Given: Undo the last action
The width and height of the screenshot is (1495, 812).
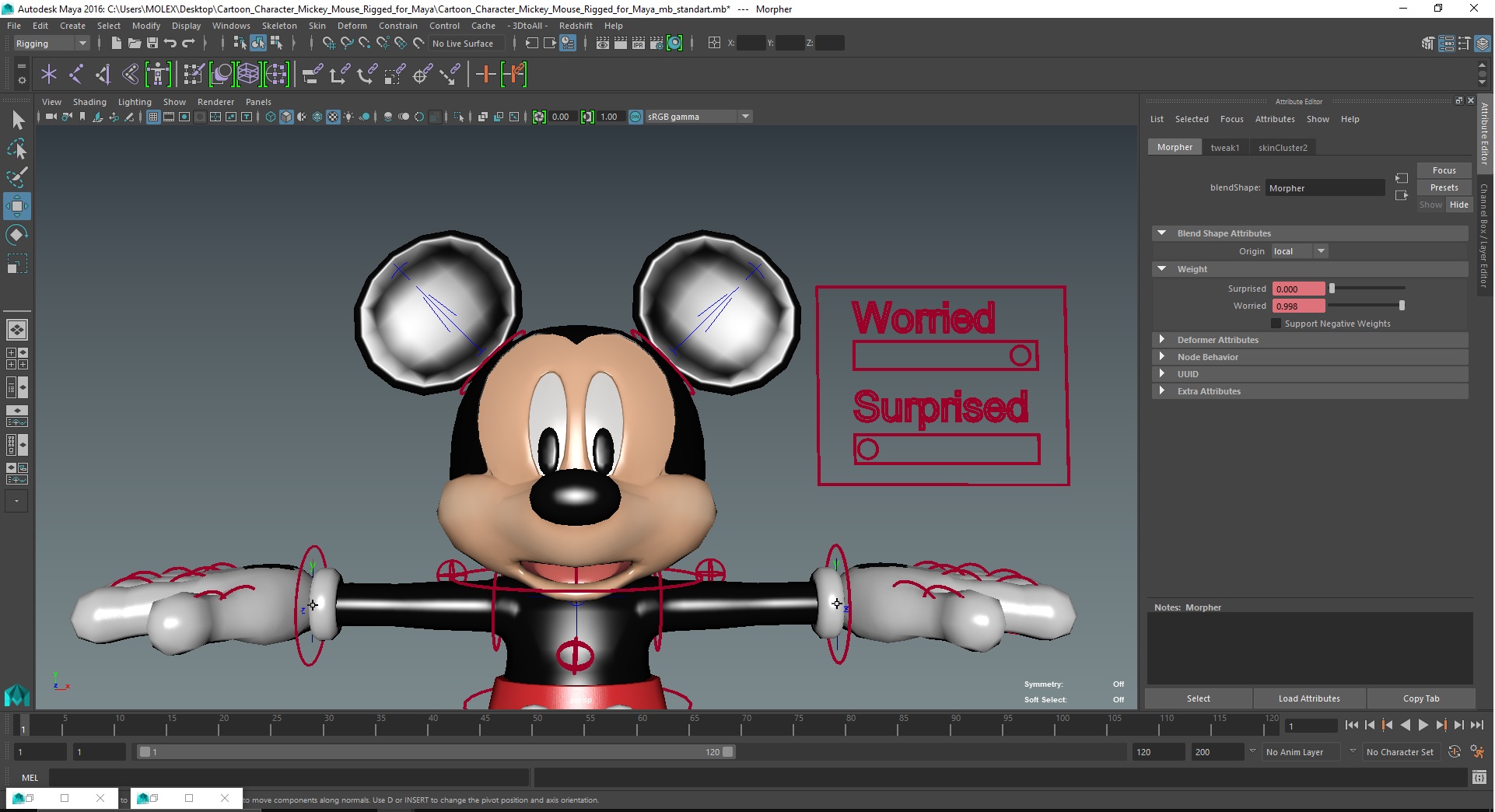Looking at the screenshot, I should tap(170, 44).
